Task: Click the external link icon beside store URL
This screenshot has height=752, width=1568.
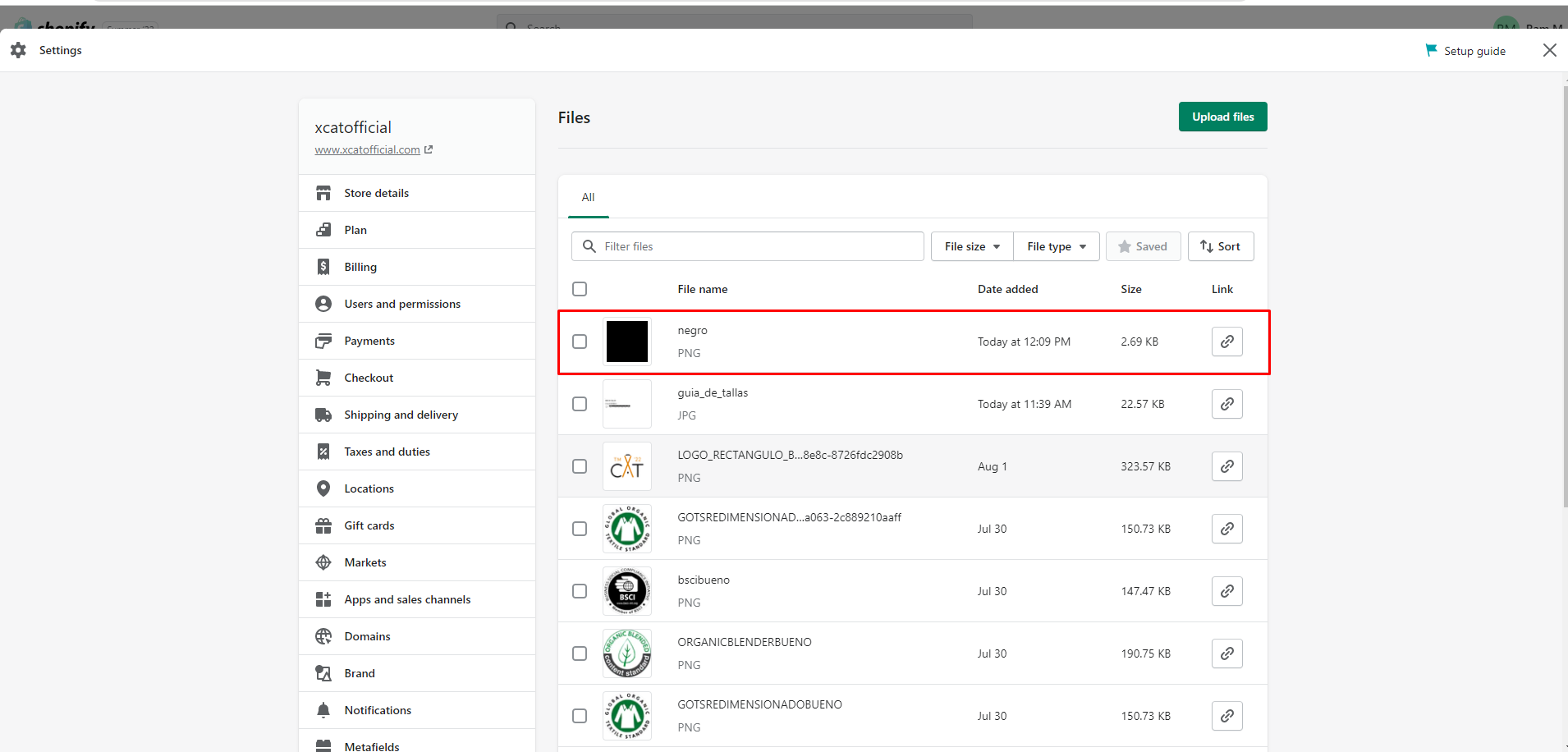Action: click(429, 149)
